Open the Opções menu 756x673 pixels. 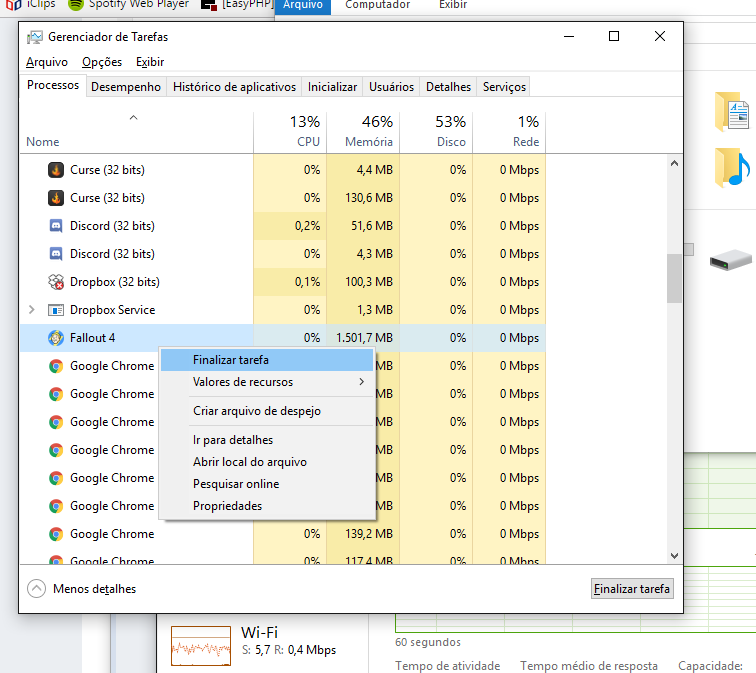point(102,62)
